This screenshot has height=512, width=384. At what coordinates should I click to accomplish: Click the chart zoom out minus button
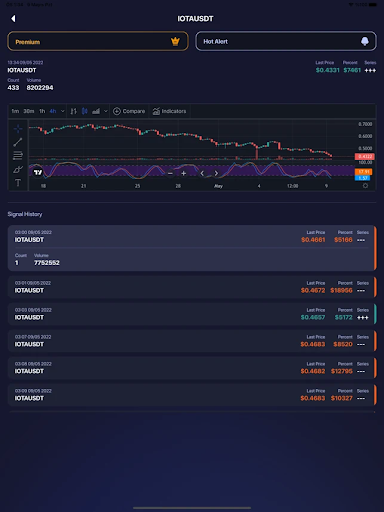click(170, 173)
